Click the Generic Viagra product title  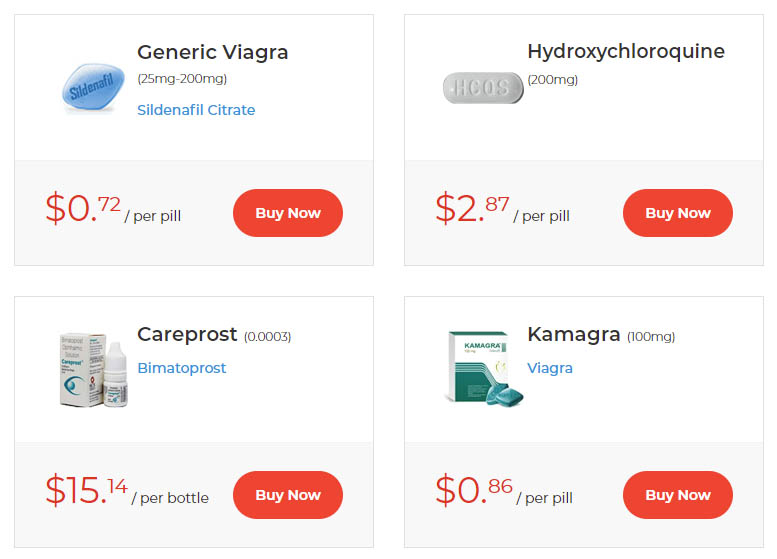213,52
